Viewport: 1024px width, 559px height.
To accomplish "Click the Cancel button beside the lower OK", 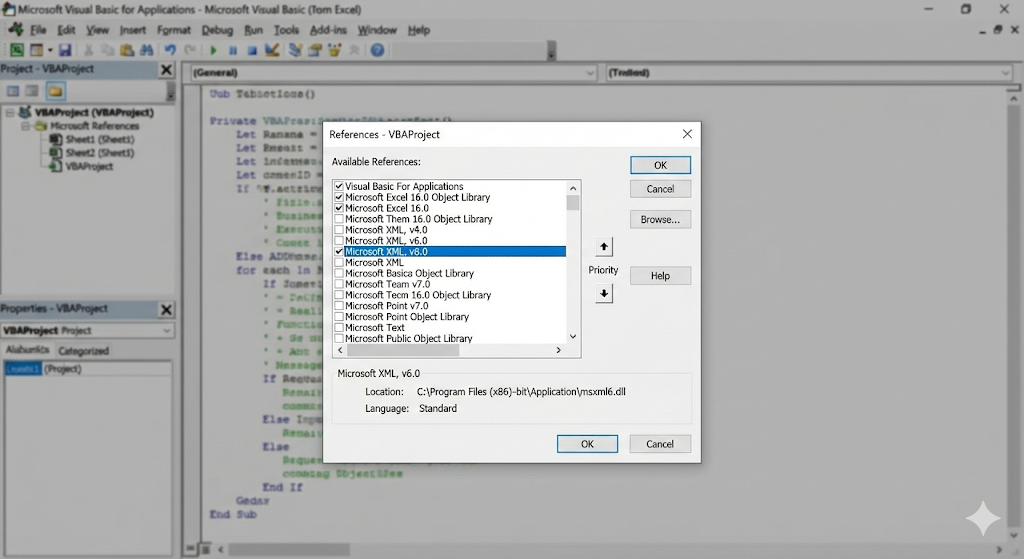I will point(660,444).
